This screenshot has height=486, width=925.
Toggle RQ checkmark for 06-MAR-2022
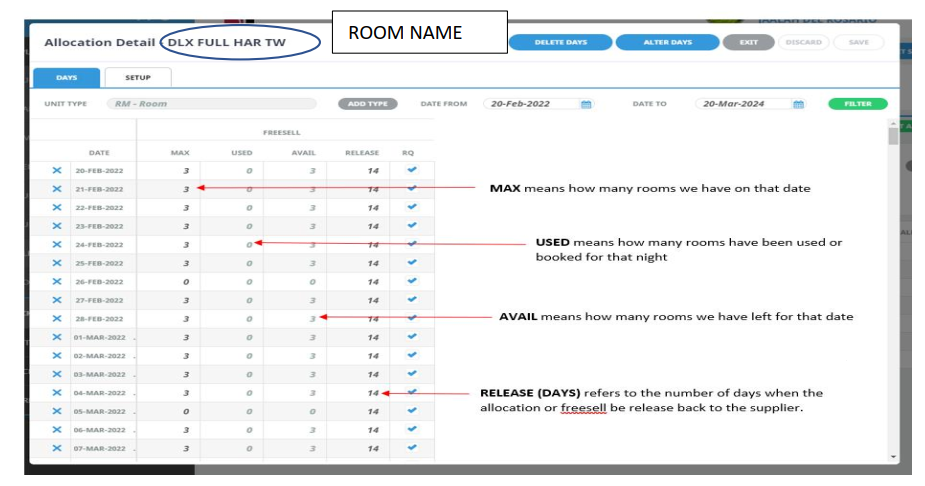tap(412, 429)
